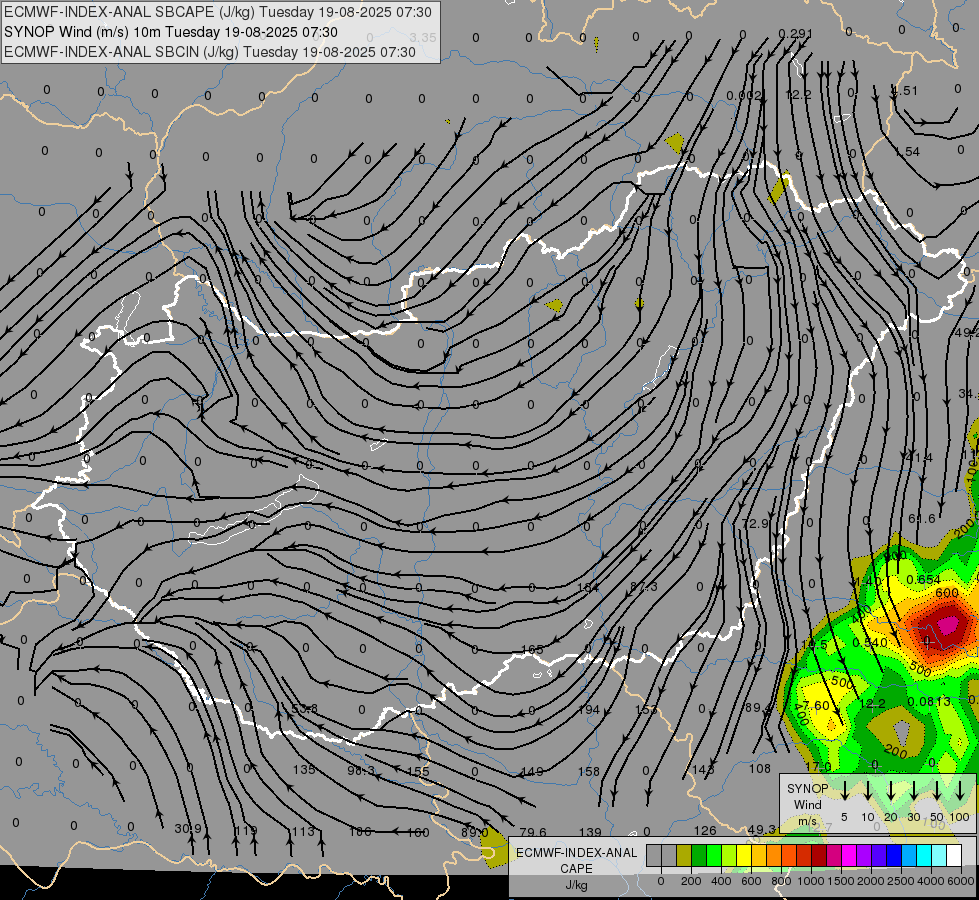The height and width of the screenshot is (900, 979).
Task: Pick the pure blue CAPE legend swatch
Action: (893, 855)
